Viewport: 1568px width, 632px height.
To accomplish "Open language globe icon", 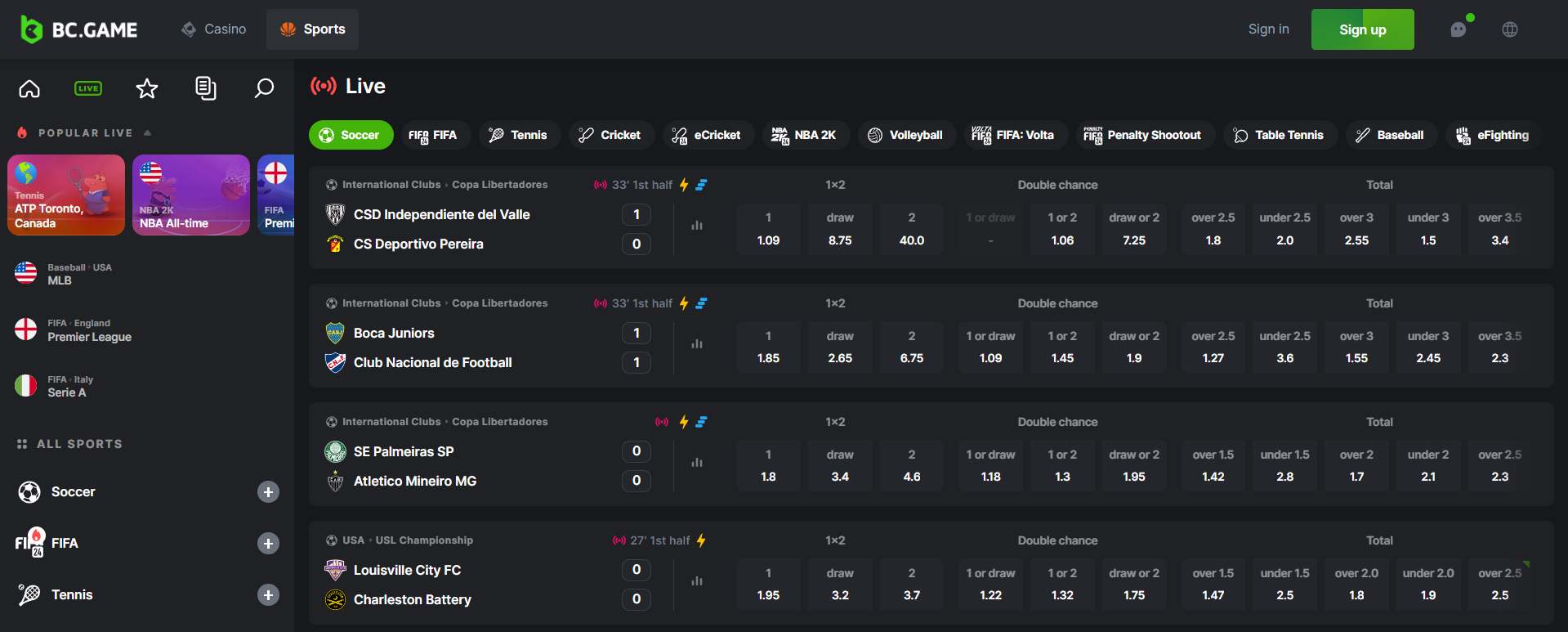I will click(1510, 29).
